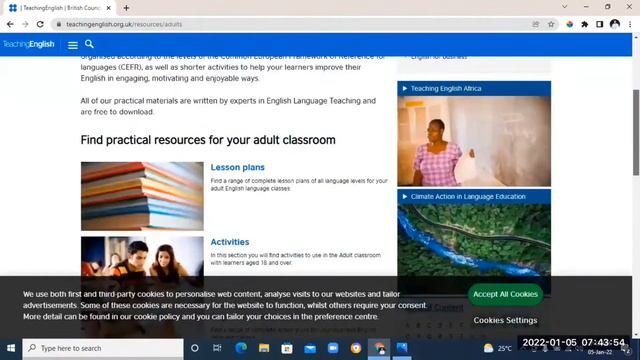Launch Microsoft Edge from taskbar
The height and width of the screenshot is (360, 640).
point(241,348)
